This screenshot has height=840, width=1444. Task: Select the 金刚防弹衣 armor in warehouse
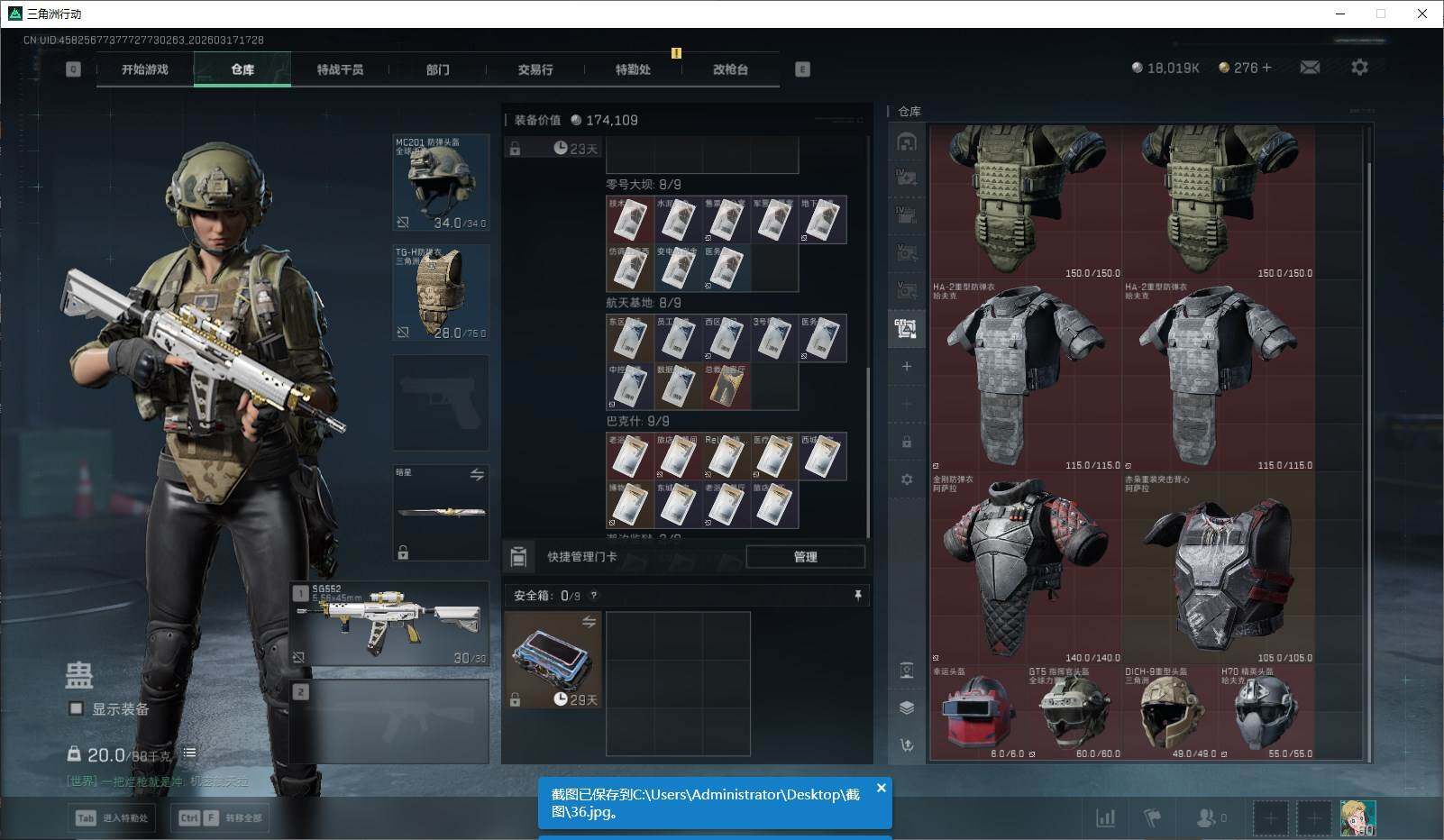1026,568
